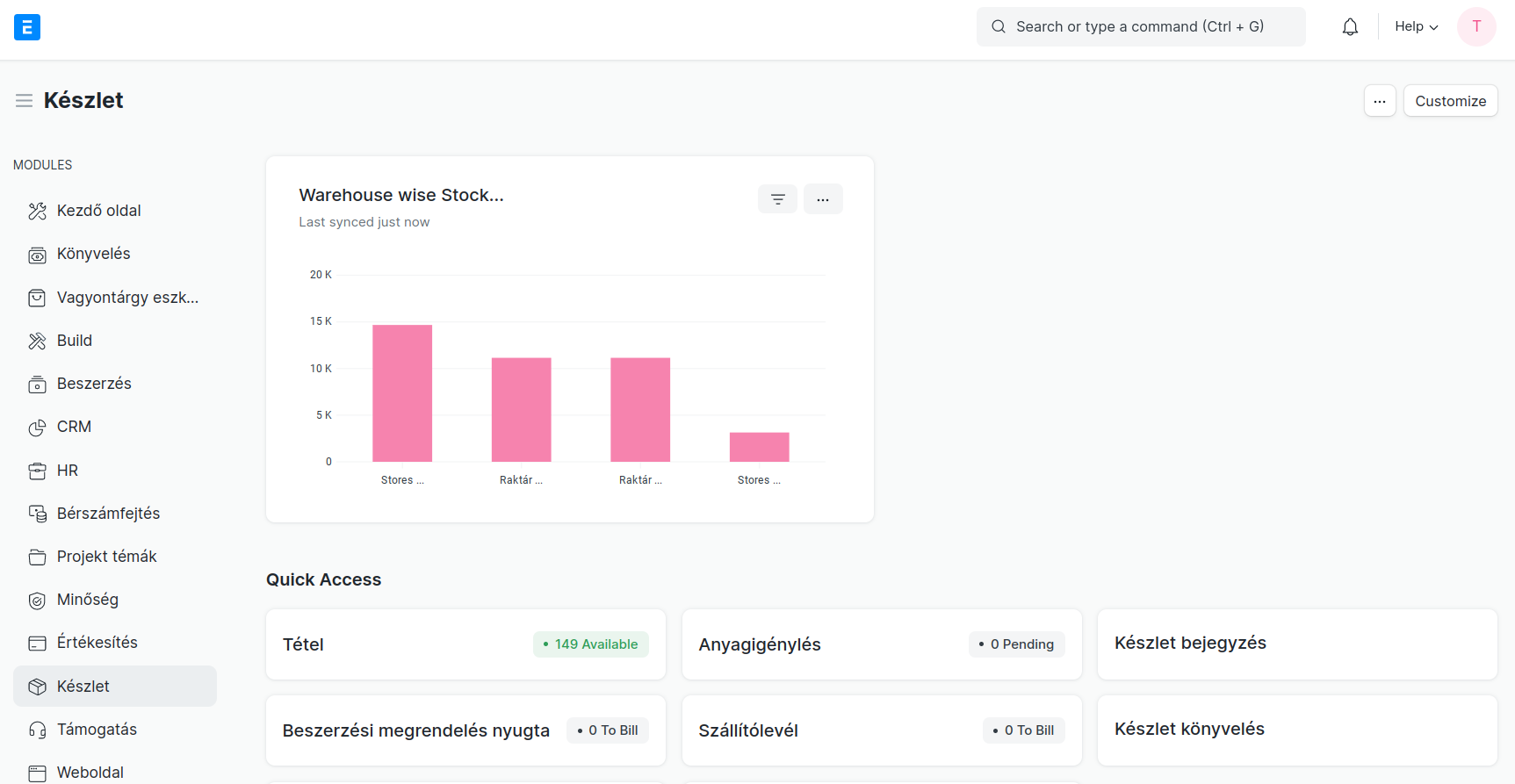Image resolution: width=1515 pixels, height=784 pixels.
Task: Click the ERPNext logo icon
Action: 27,27
